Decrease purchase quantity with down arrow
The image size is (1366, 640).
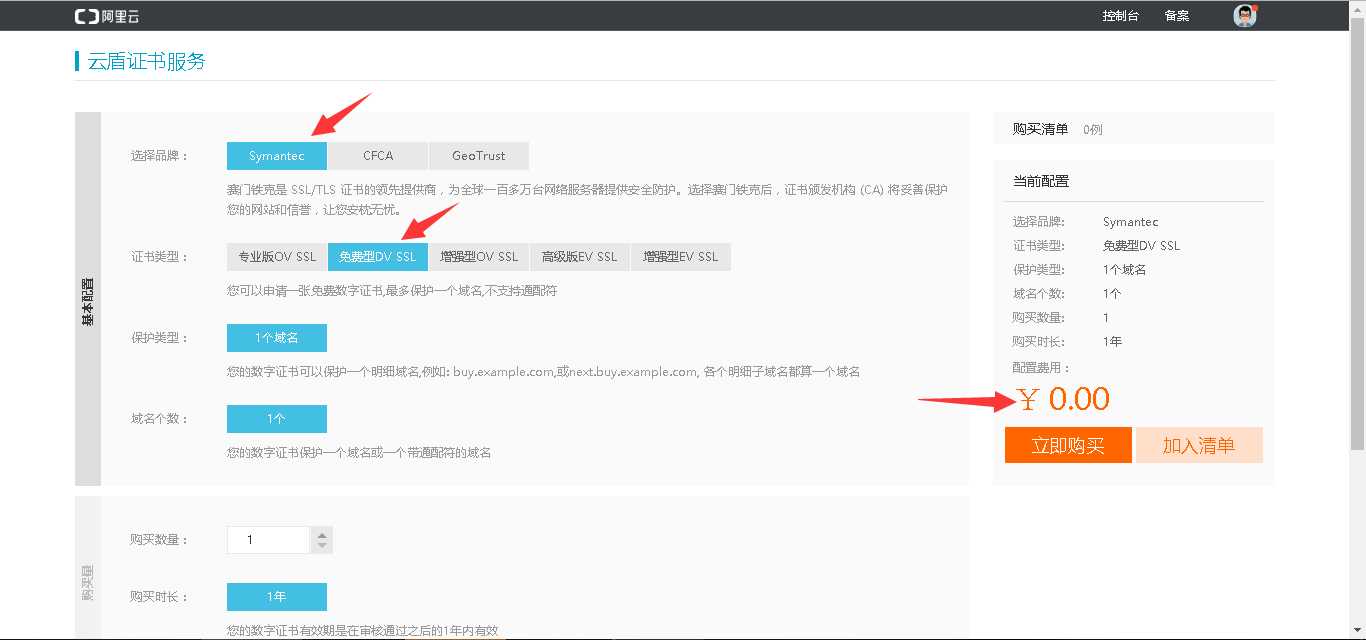tap(322, 546)
